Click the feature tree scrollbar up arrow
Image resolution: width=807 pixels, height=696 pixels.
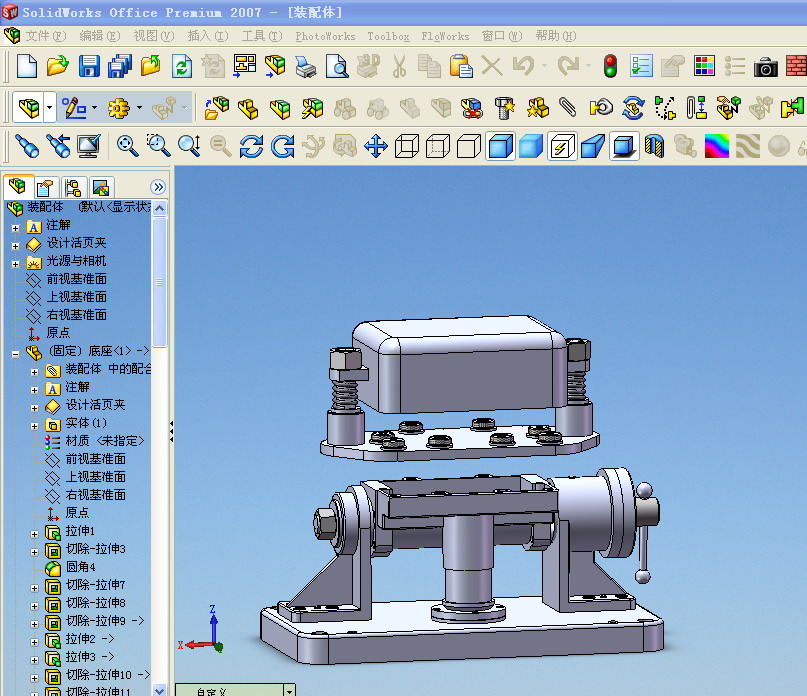tap(160, 208)
